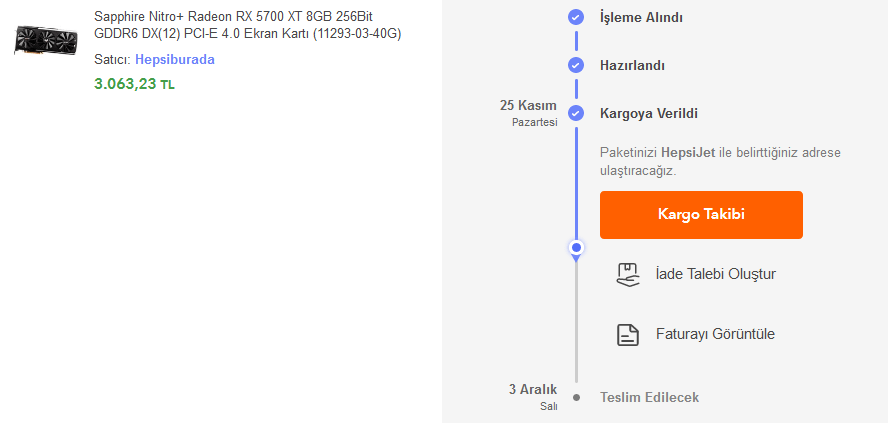Click the Hazırlandı status label
Viewport: 888px width, 423px height.
point(632,65)
